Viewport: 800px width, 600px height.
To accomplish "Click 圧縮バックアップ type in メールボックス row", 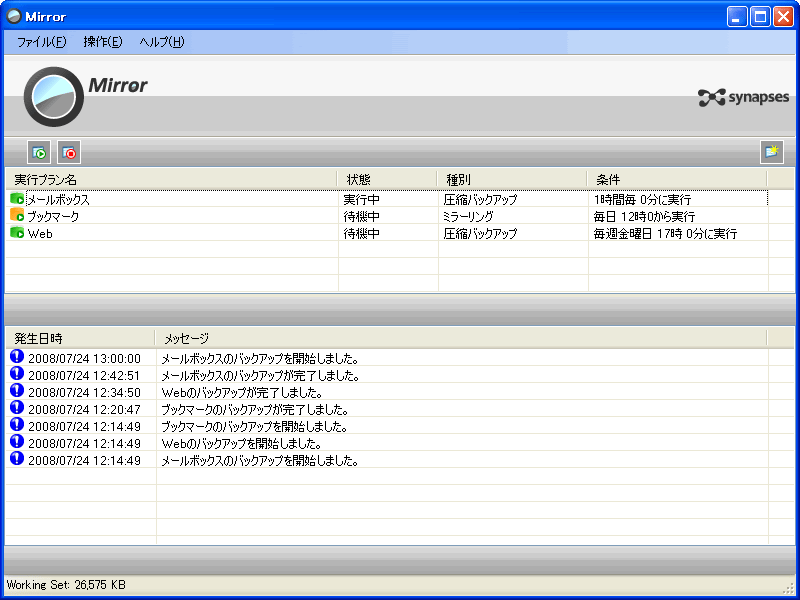I will coord(480,199).
